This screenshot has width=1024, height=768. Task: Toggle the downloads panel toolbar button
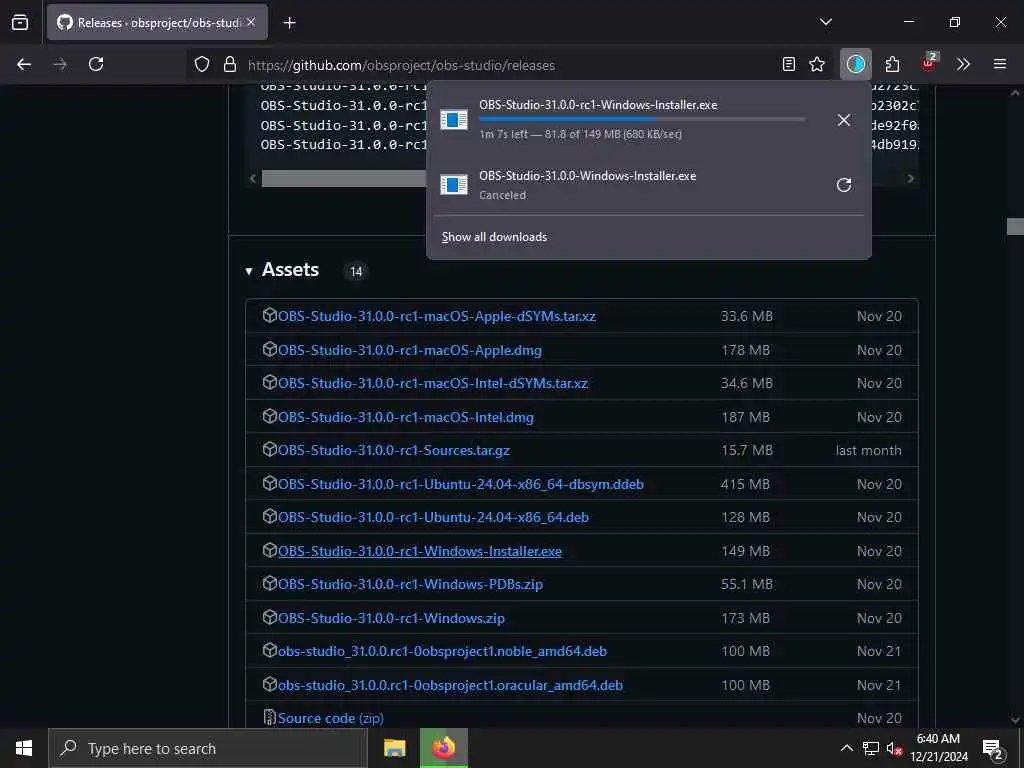856,64
